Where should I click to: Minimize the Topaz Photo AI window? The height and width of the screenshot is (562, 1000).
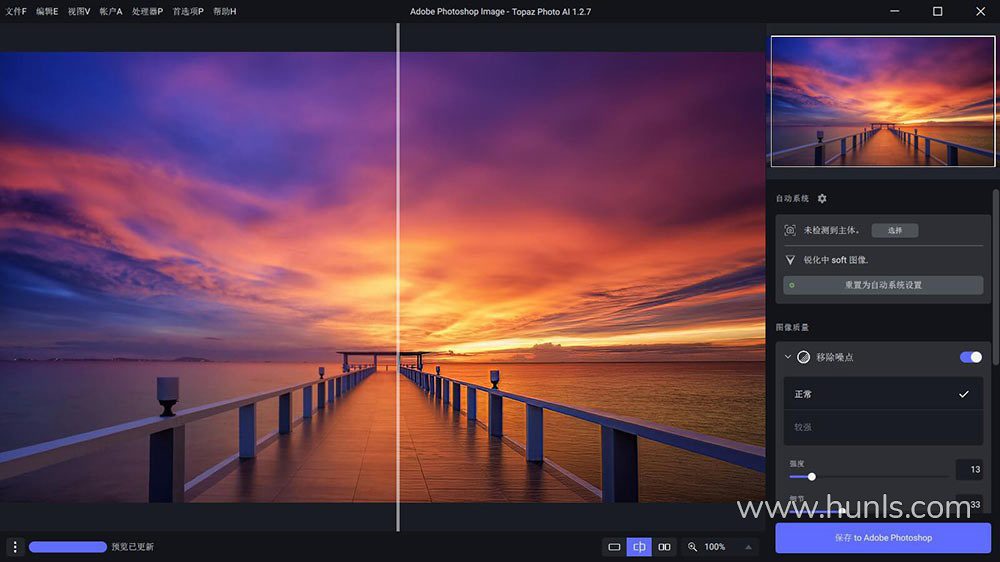tap(895, 11)
